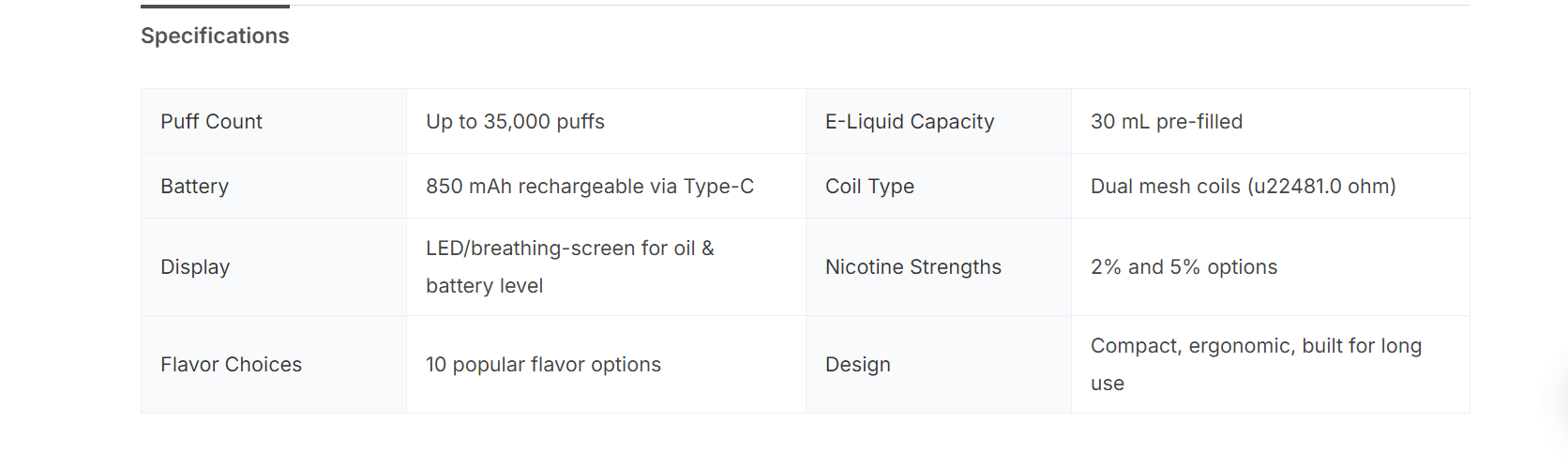Select the Specifications tab
Screen dimensions: 1568x468
click(x=215, y=36)
